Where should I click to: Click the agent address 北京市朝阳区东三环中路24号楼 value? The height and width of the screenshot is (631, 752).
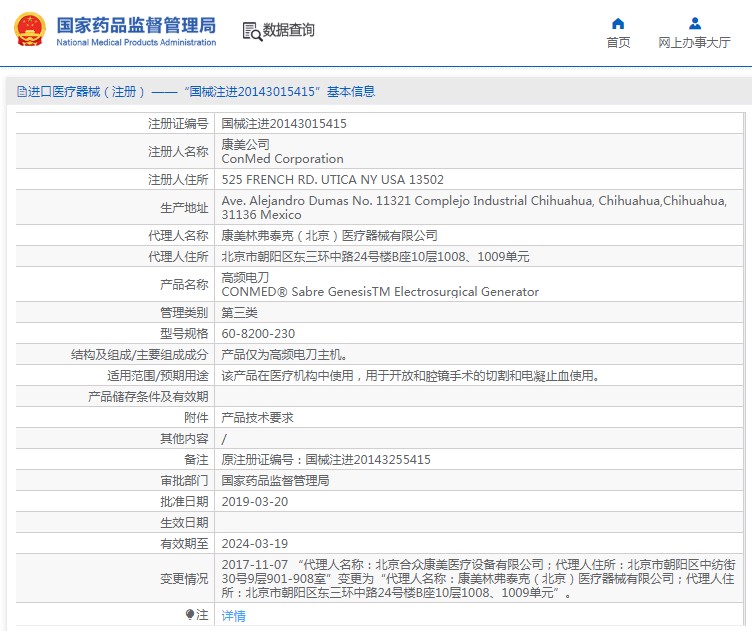375,257
